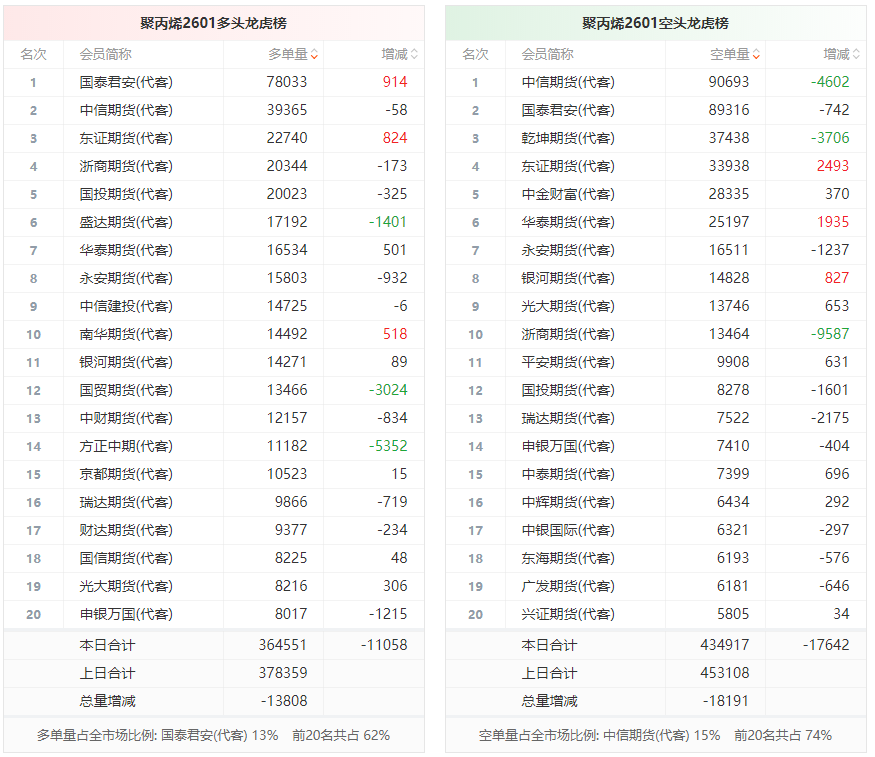Click 兴证期货(代客) rank 20 short row
This screenshot has height=757, width=875.
pyautogui.click(x=656, y=614)
